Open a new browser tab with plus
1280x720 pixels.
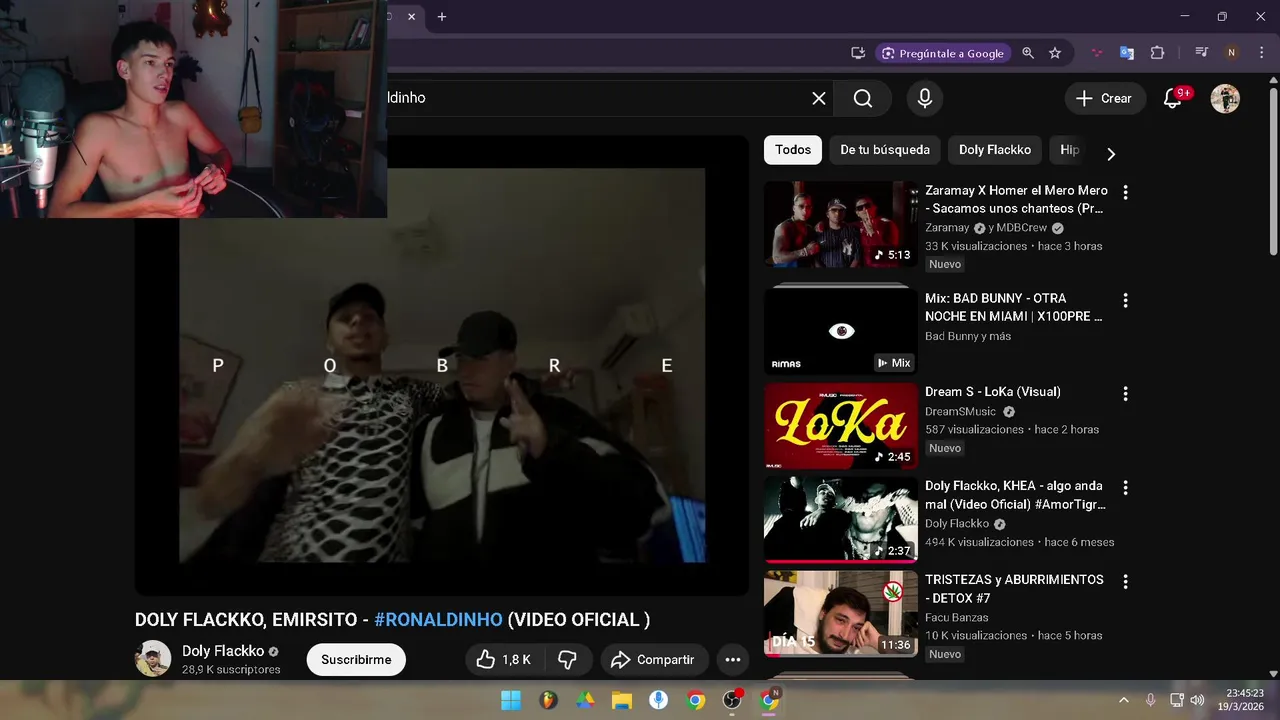click(x=442, y=16)
